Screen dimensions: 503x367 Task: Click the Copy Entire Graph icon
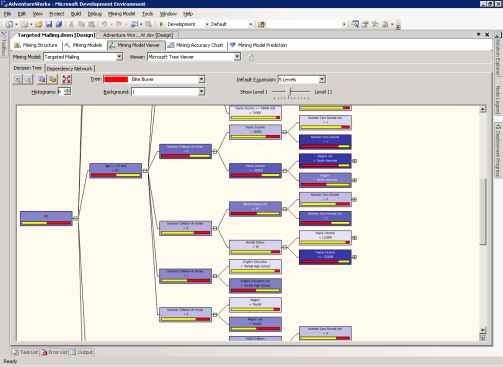[53, 79]
